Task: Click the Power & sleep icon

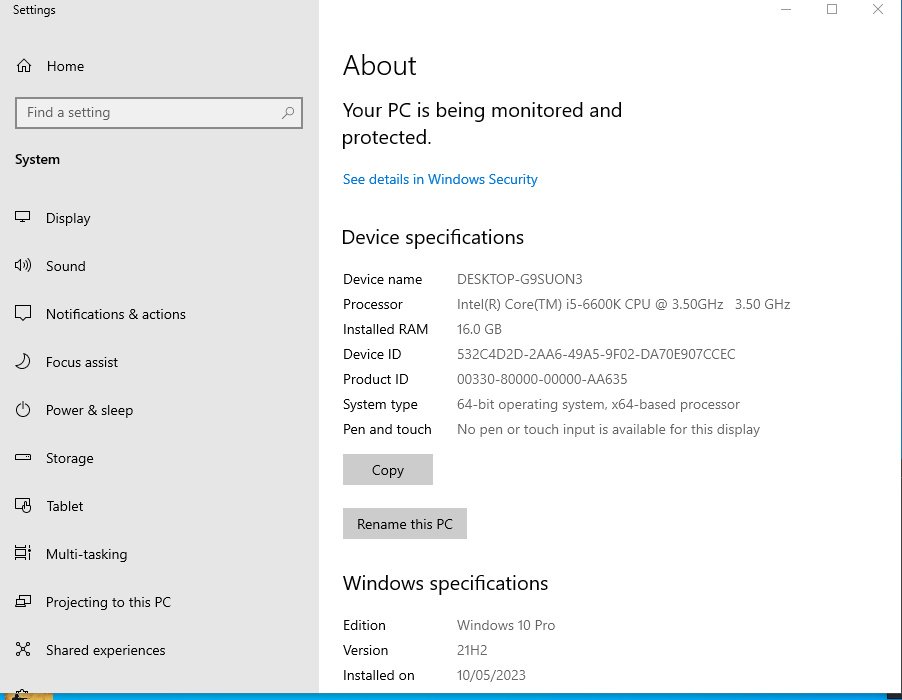Action: [x=22, y=410]
